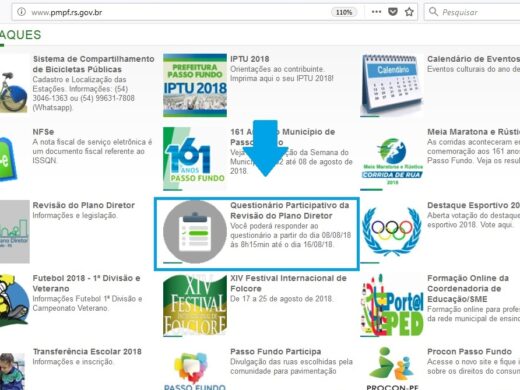Open the NFSe title link
Image resolution: width=520 pixels, height=390 pixels.
(x=43, y=132)
